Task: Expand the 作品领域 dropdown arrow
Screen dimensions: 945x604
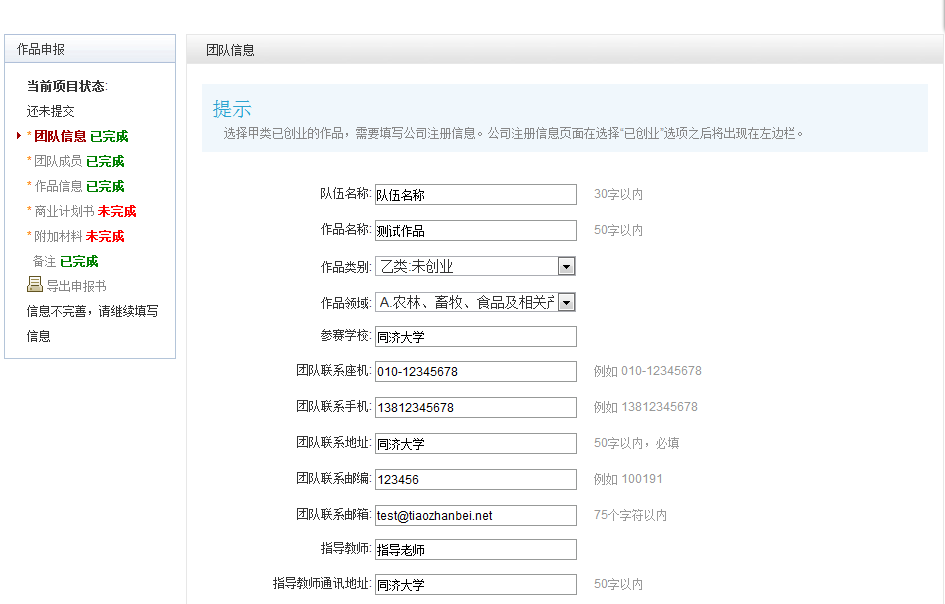Action: [566, 302]
